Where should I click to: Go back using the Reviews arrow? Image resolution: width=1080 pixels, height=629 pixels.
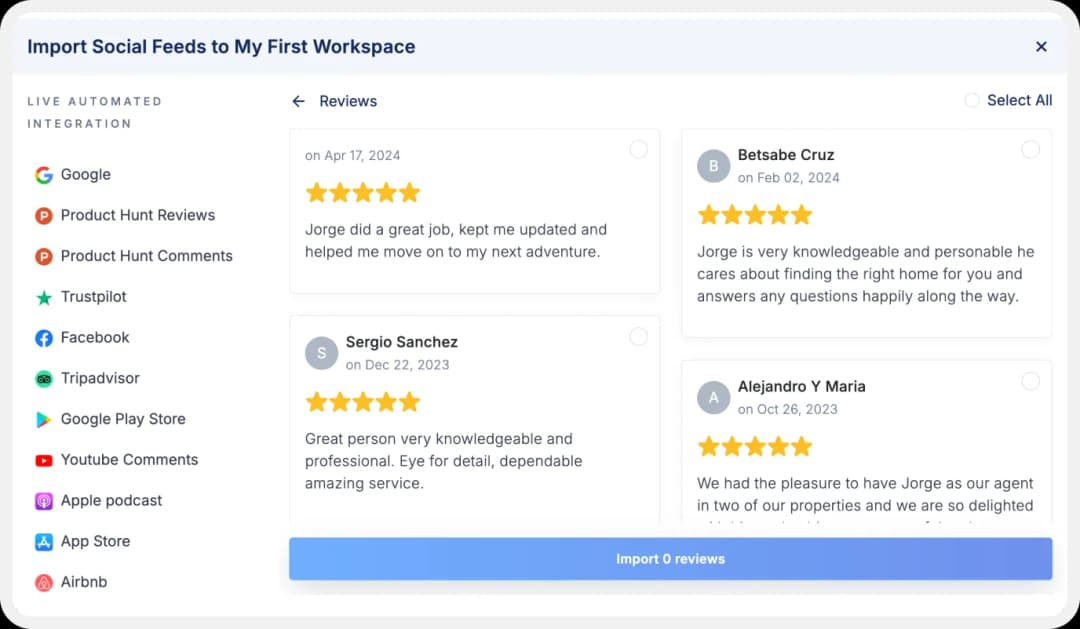[x=297, y=101]
